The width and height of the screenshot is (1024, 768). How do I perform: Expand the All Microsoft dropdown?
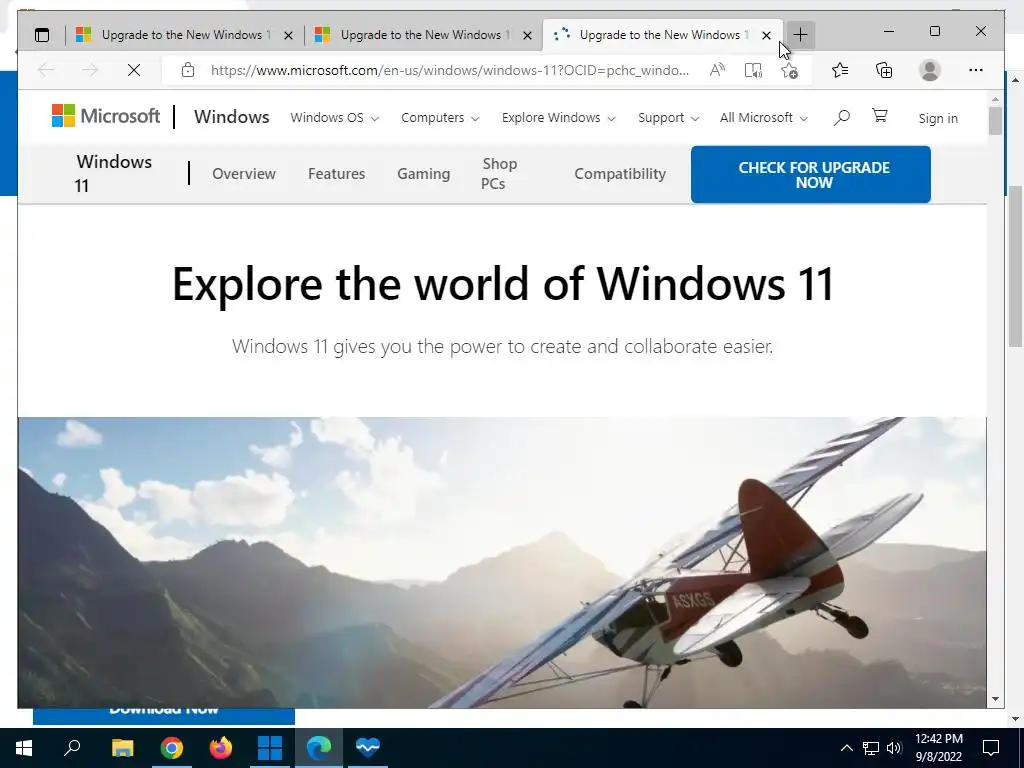pyautogui.click(x=763, y=118)
